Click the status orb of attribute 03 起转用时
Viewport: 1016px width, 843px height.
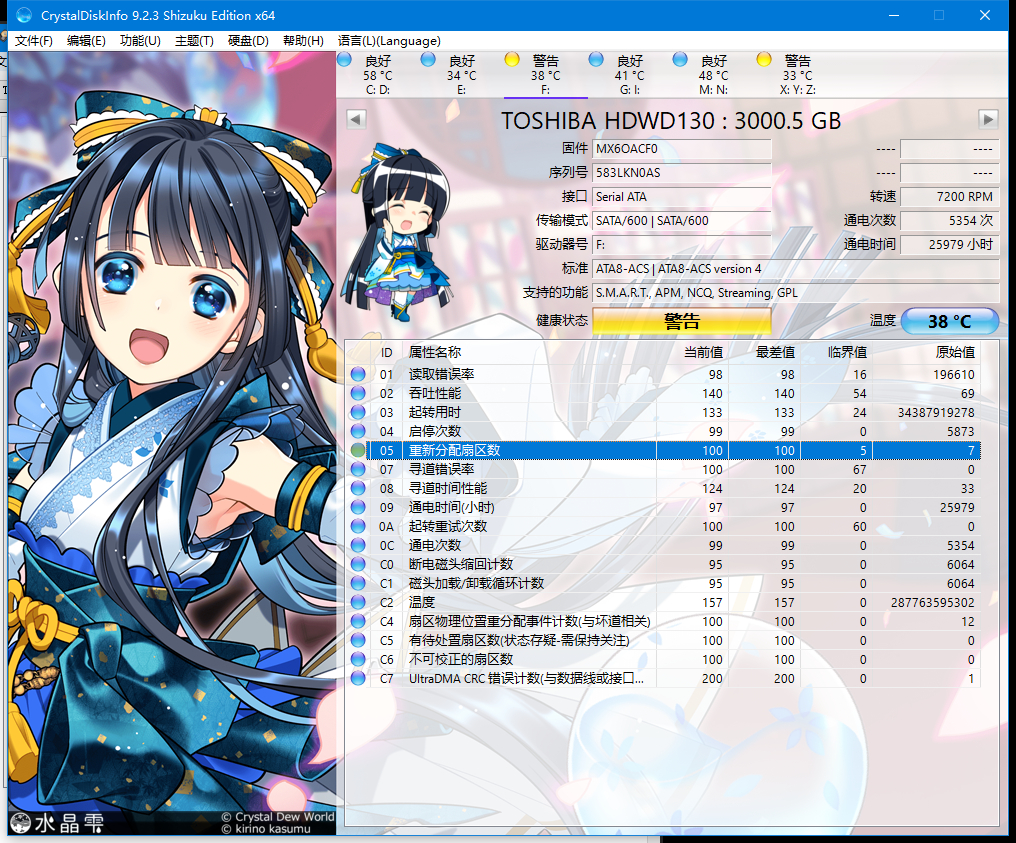(x=358, y=412)
